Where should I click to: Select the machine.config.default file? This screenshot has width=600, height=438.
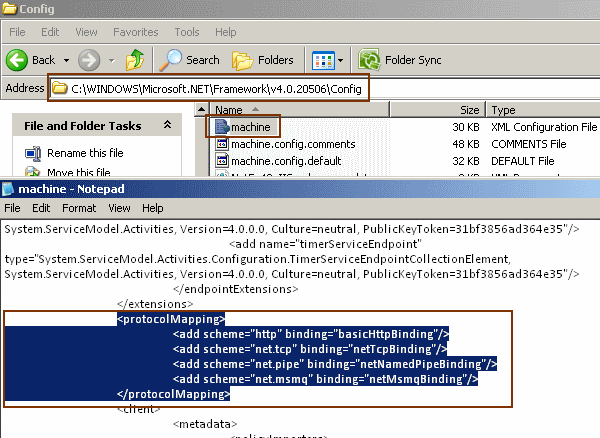[x=272, y=161]
